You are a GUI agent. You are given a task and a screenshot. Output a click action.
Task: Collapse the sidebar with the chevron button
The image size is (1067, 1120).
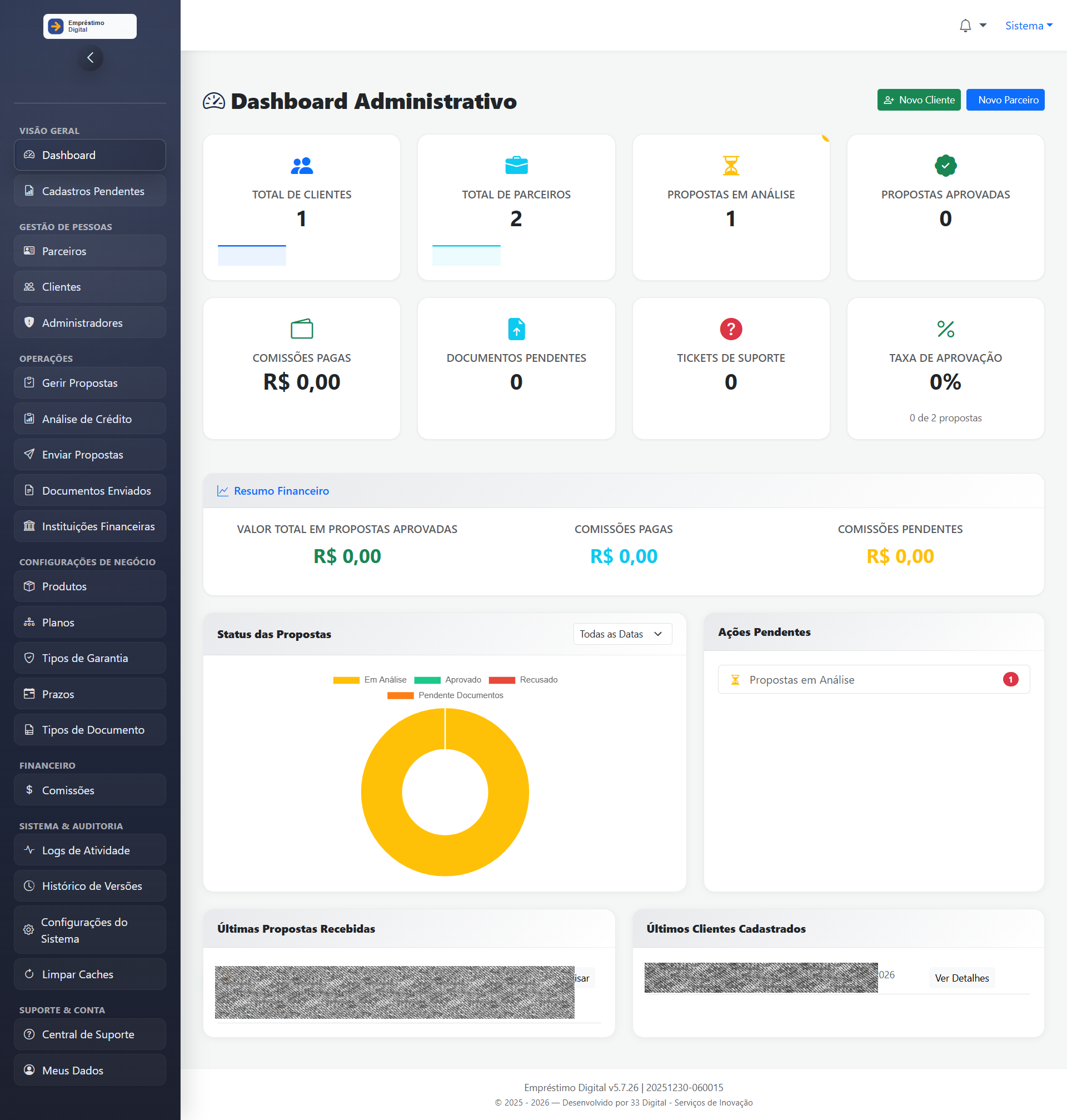[90, 57]
